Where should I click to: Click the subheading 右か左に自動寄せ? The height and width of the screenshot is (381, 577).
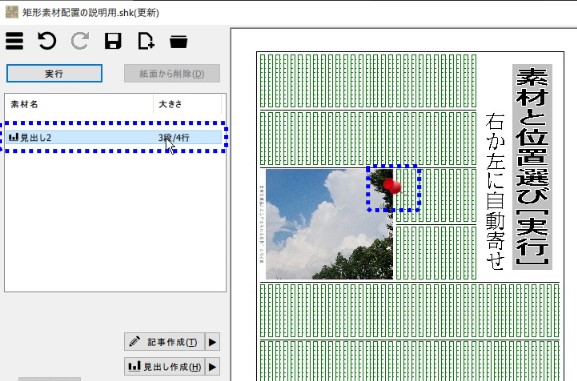[x=495, y=191]
